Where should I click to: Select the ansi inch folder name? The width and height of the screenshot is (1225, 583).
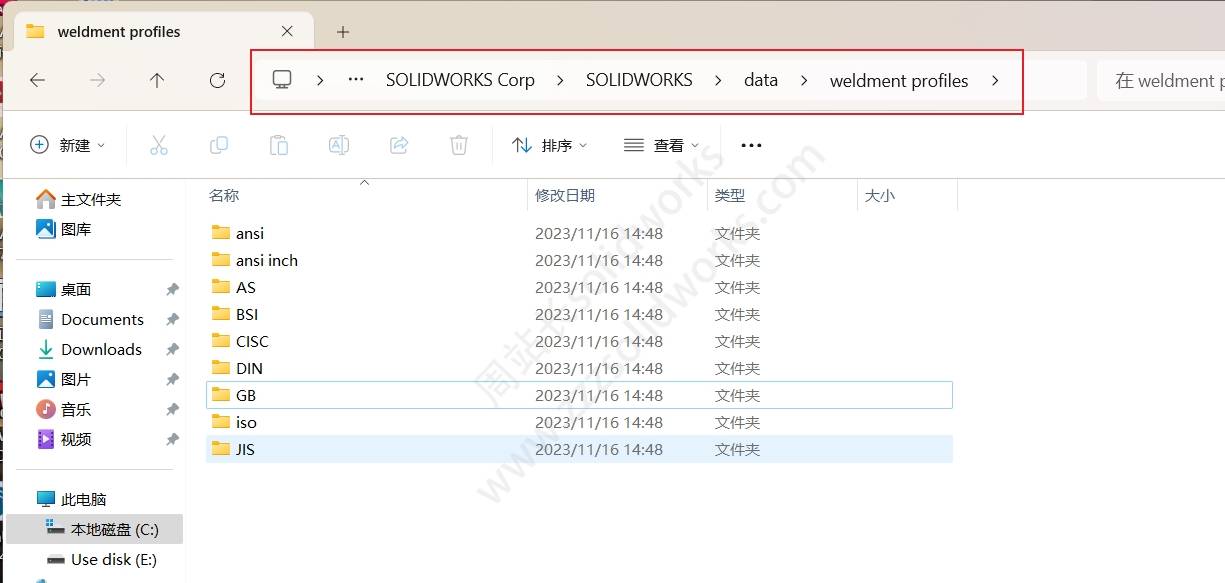[267, 260]
